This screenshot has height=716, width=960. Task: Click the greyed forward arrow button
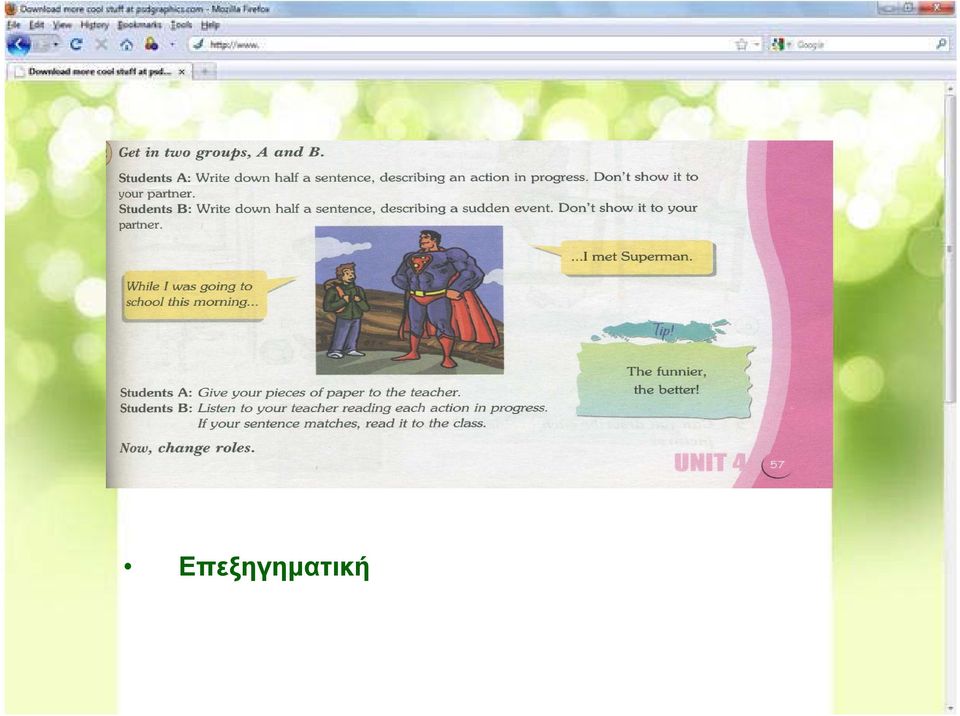[40, 45]
